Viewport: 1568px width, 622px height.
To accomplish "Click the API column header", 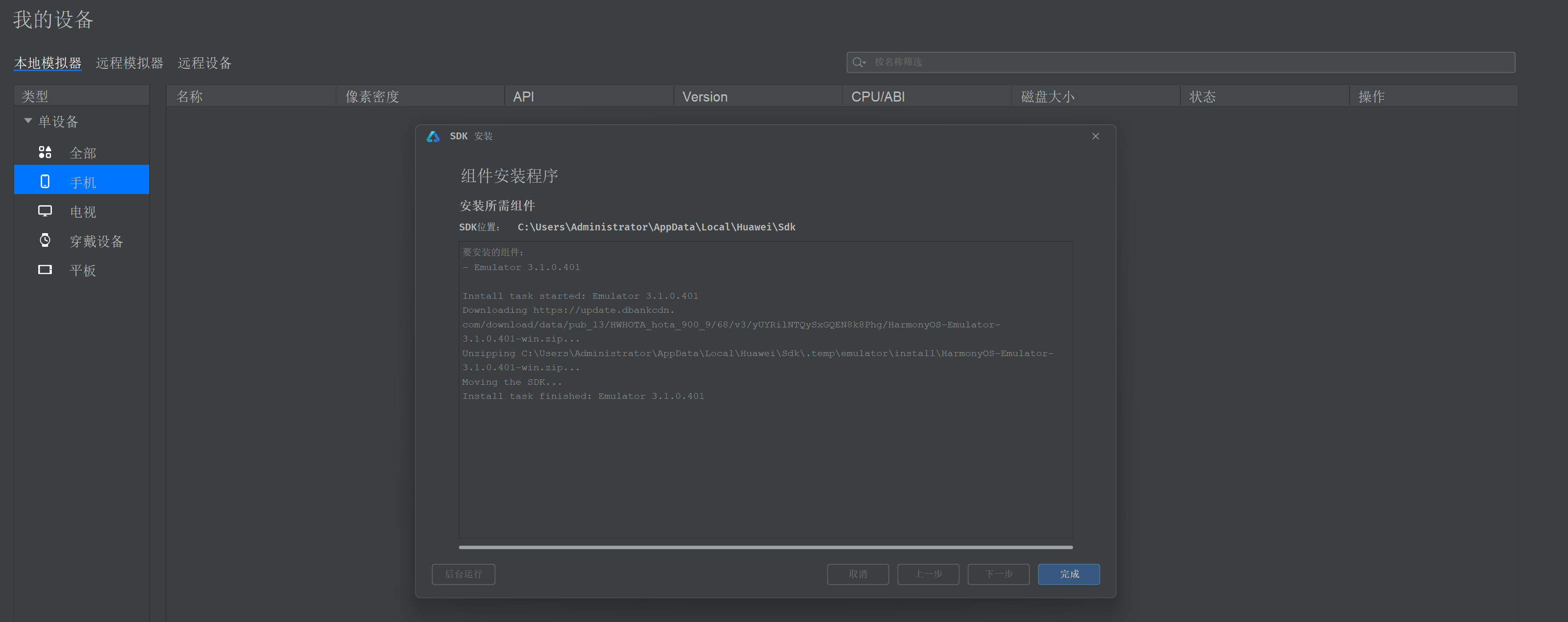I will 589,96.
